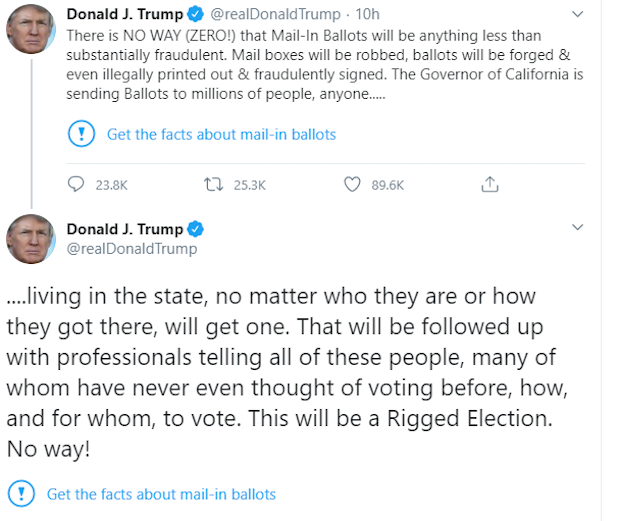
Task: Click verified badge in first tweet header
Action: pos(197,14)
